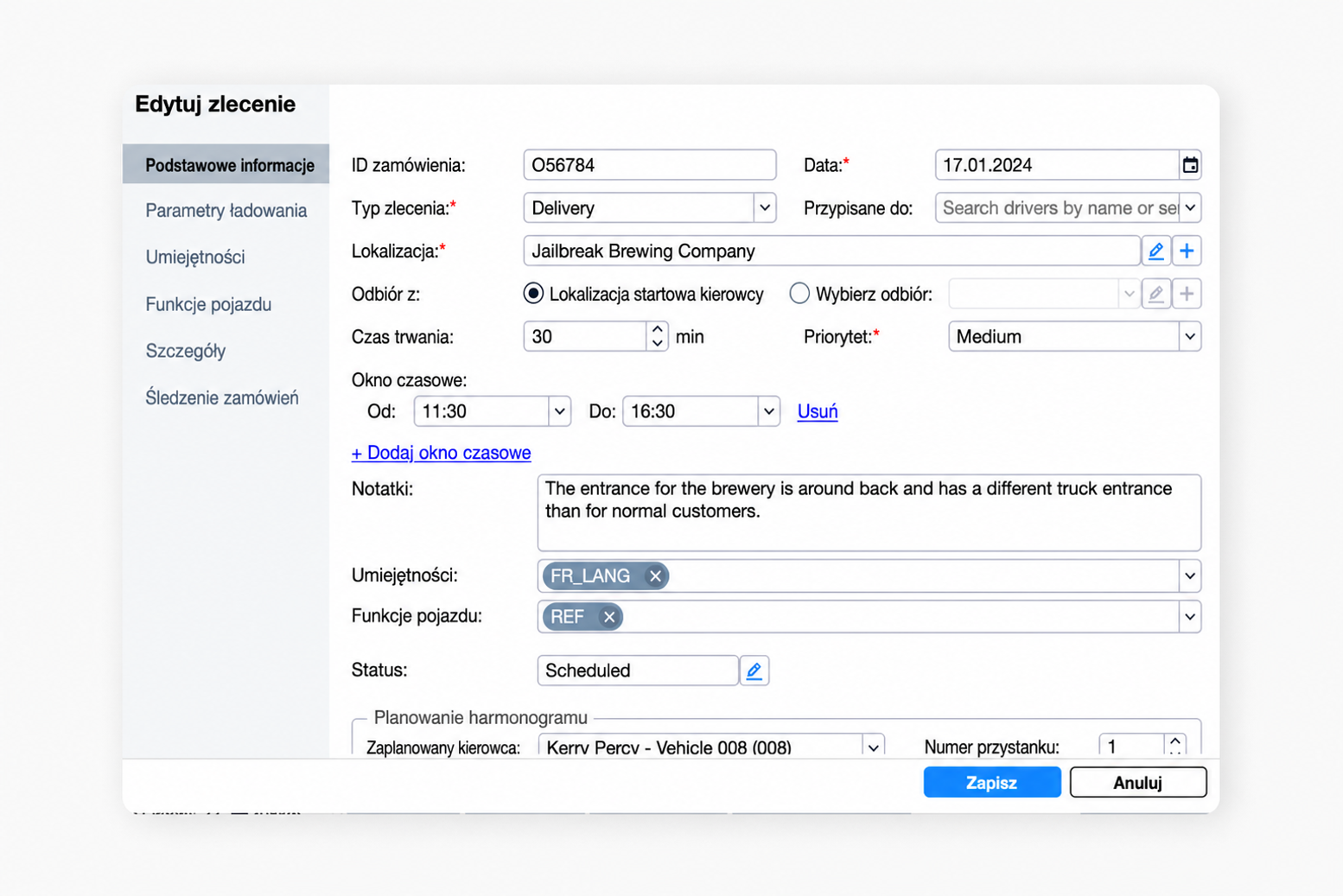Expand the Funkcje pojazdu dropdown arrow
This screenshot has height=896, width=1343.
[1190, 617]
